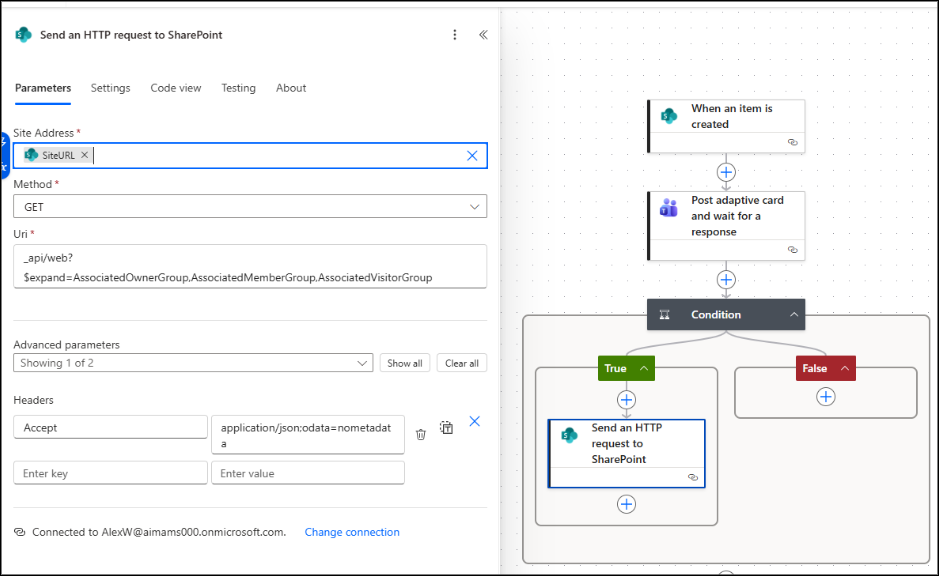Delete the Accept header row
939x576 pixels.
(421, 433)
